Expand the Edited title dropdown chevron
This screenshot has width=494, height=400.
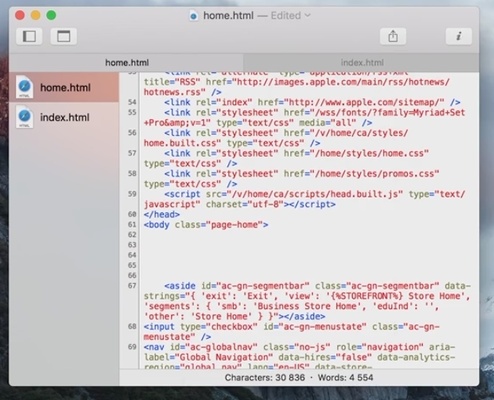pyautogui.click(x=307, y=15)
